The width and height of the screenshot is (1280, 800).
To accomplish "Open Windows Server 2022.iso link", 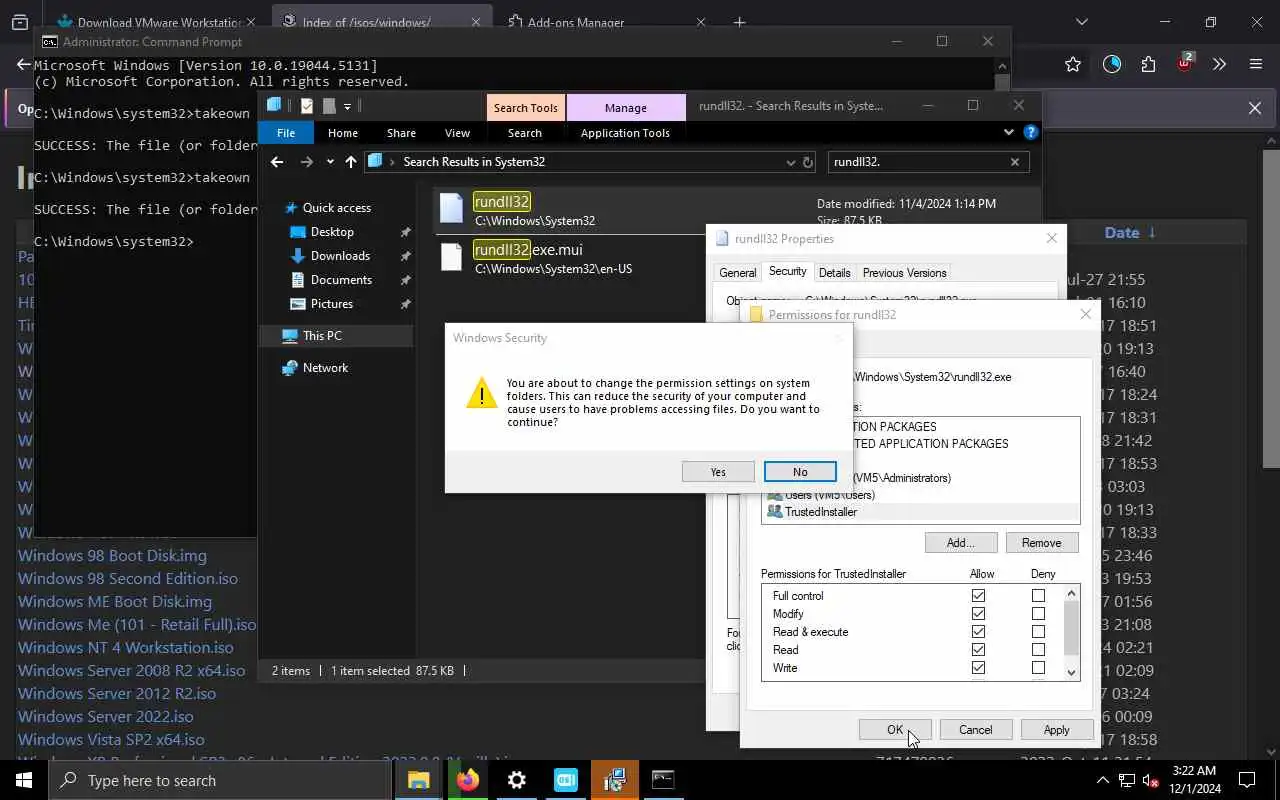I will [x=106, y=716].
